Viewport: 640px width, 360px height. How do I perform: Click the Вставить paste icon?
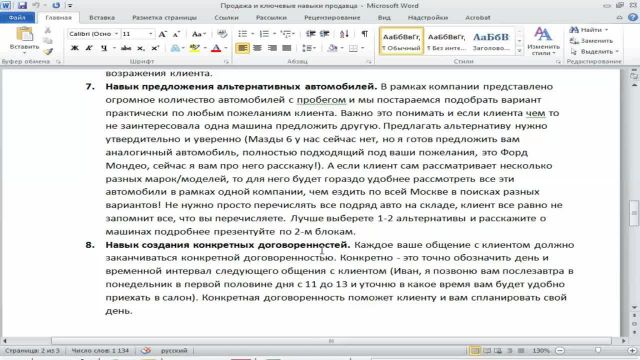(x=24, y=35)
